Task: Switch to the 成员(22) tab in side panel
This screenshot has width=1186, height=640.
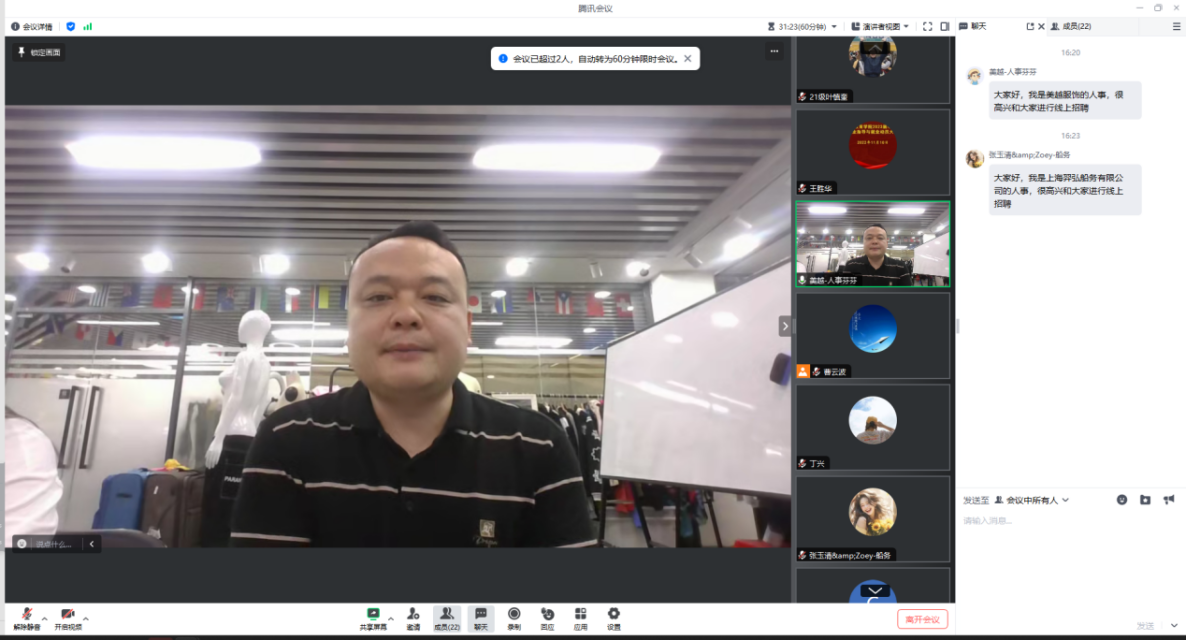Action: click(x=1070, y=26)
